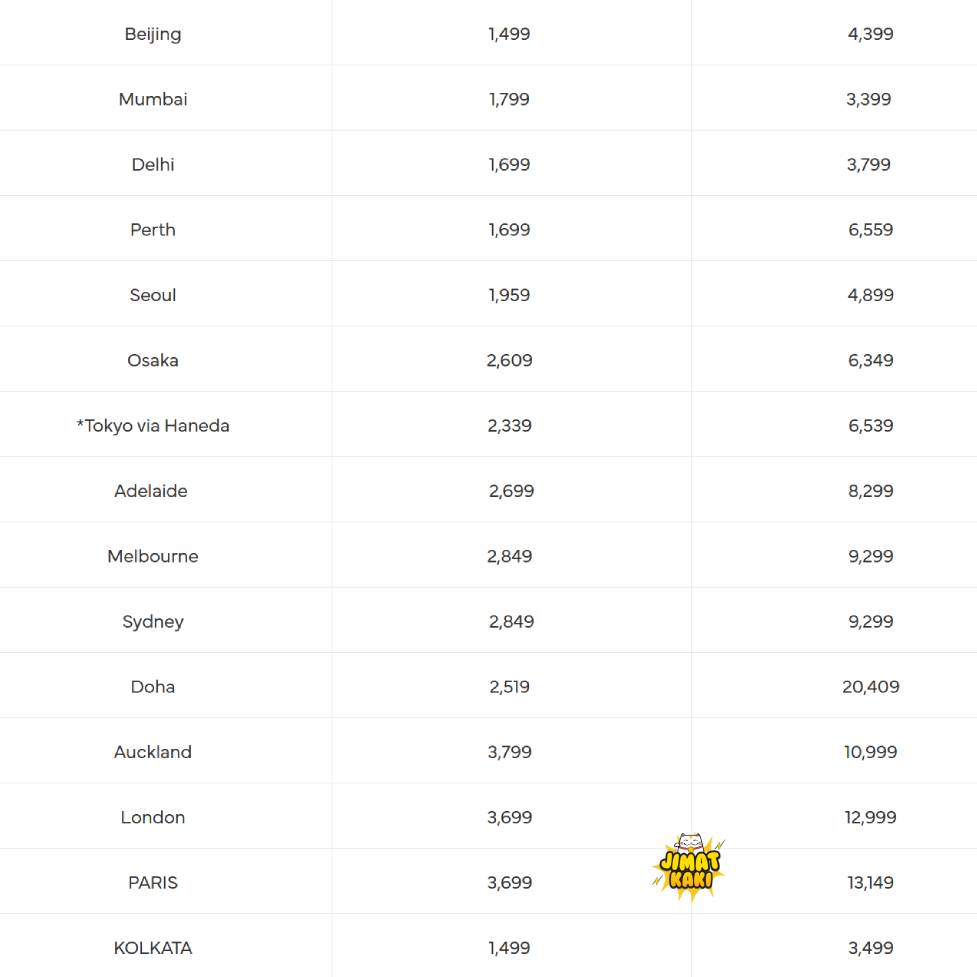Select the Doha row label
This screenshot has height=977, width=977.
(153, 687)
